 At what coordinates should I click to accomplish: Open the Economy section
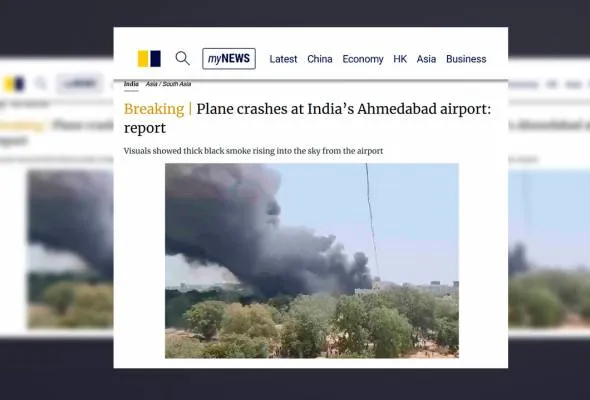(x=363, y=59)
